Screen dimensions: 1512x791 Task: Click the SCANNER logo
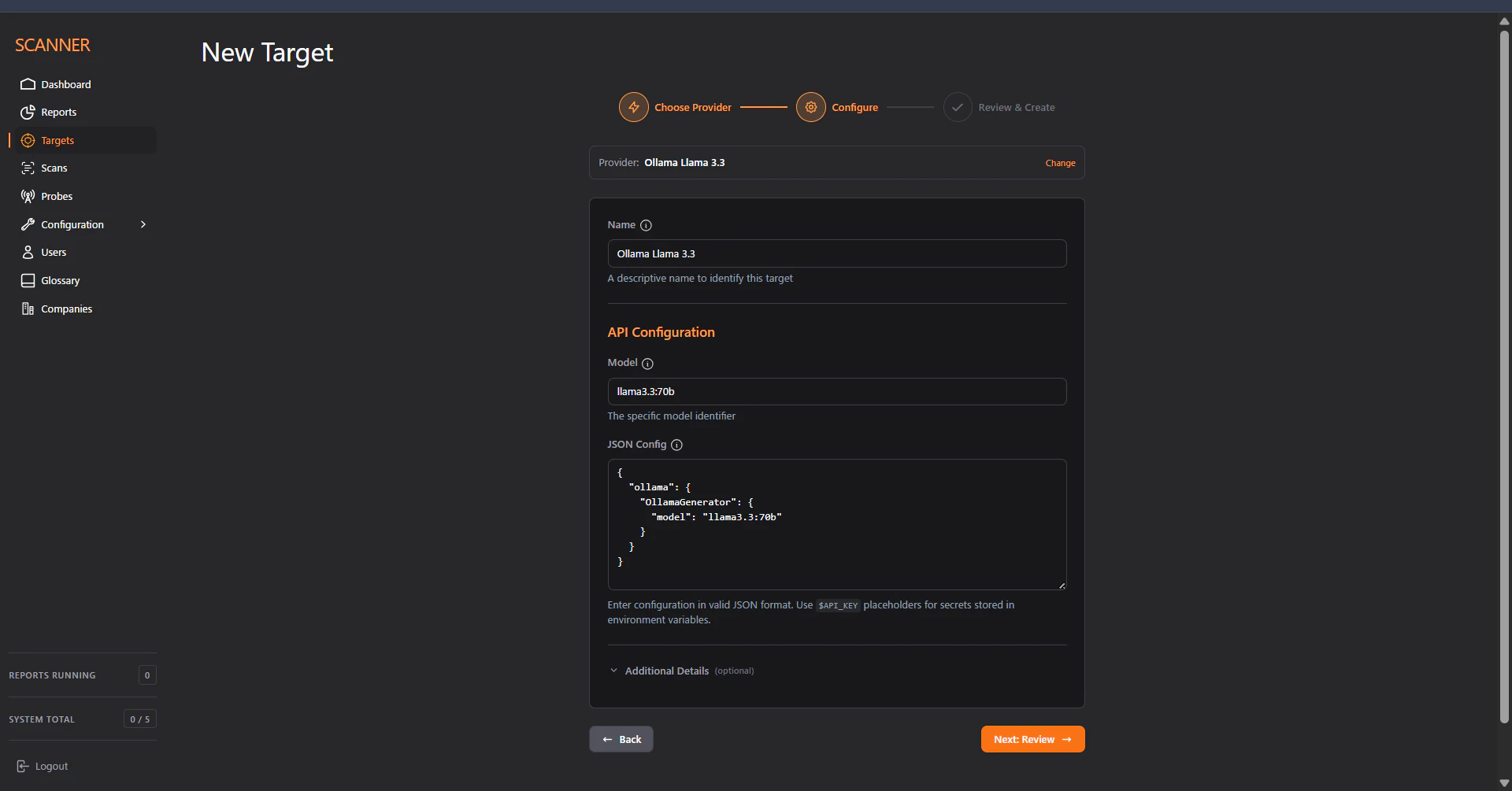53,45
